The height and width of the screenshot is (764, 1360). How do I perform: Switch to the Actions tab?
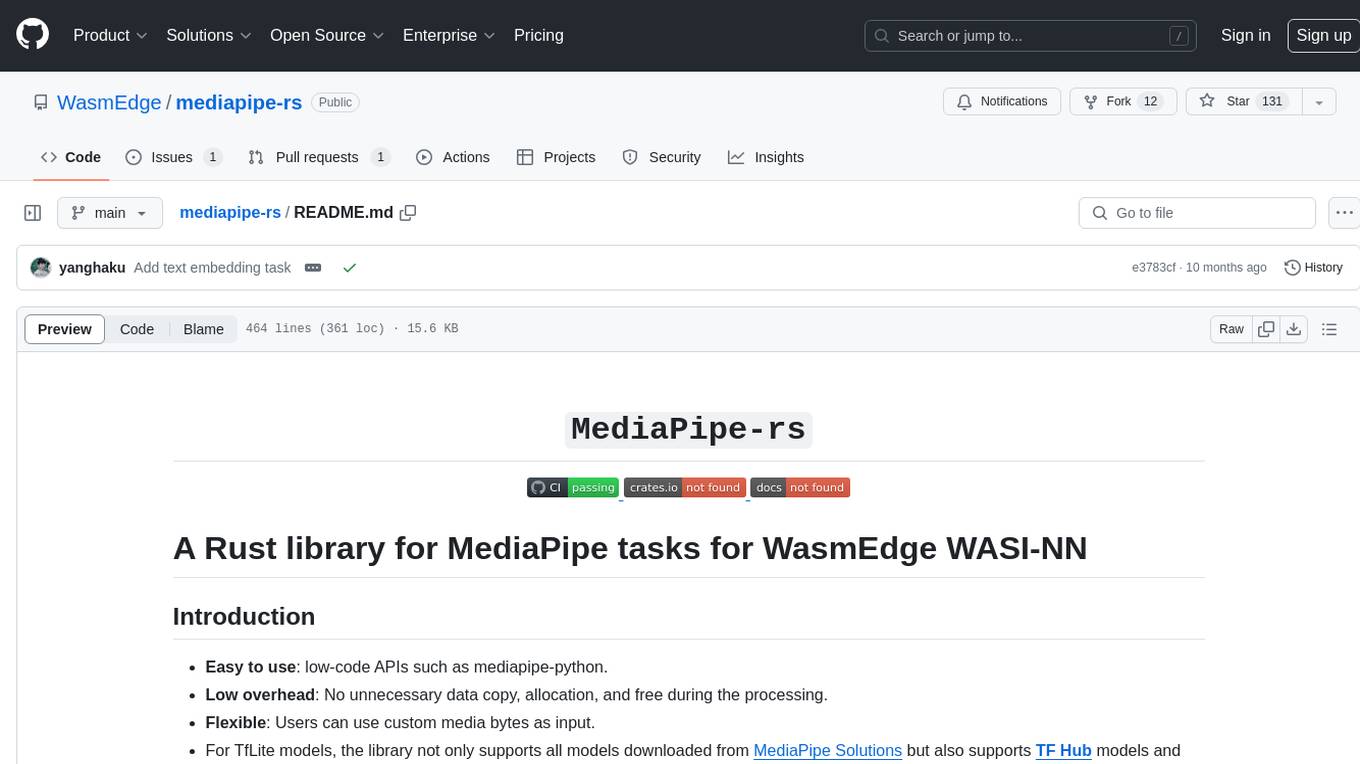[452, 157]
